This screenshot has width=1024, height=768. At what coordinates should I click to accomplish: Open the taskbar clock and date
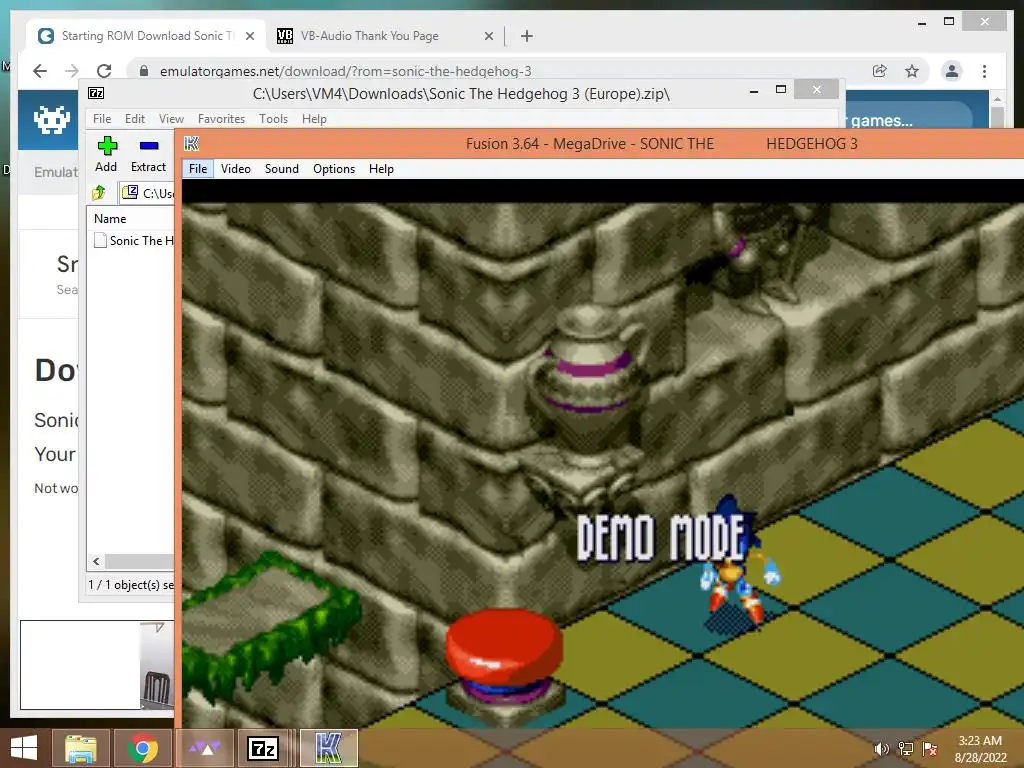980,749
